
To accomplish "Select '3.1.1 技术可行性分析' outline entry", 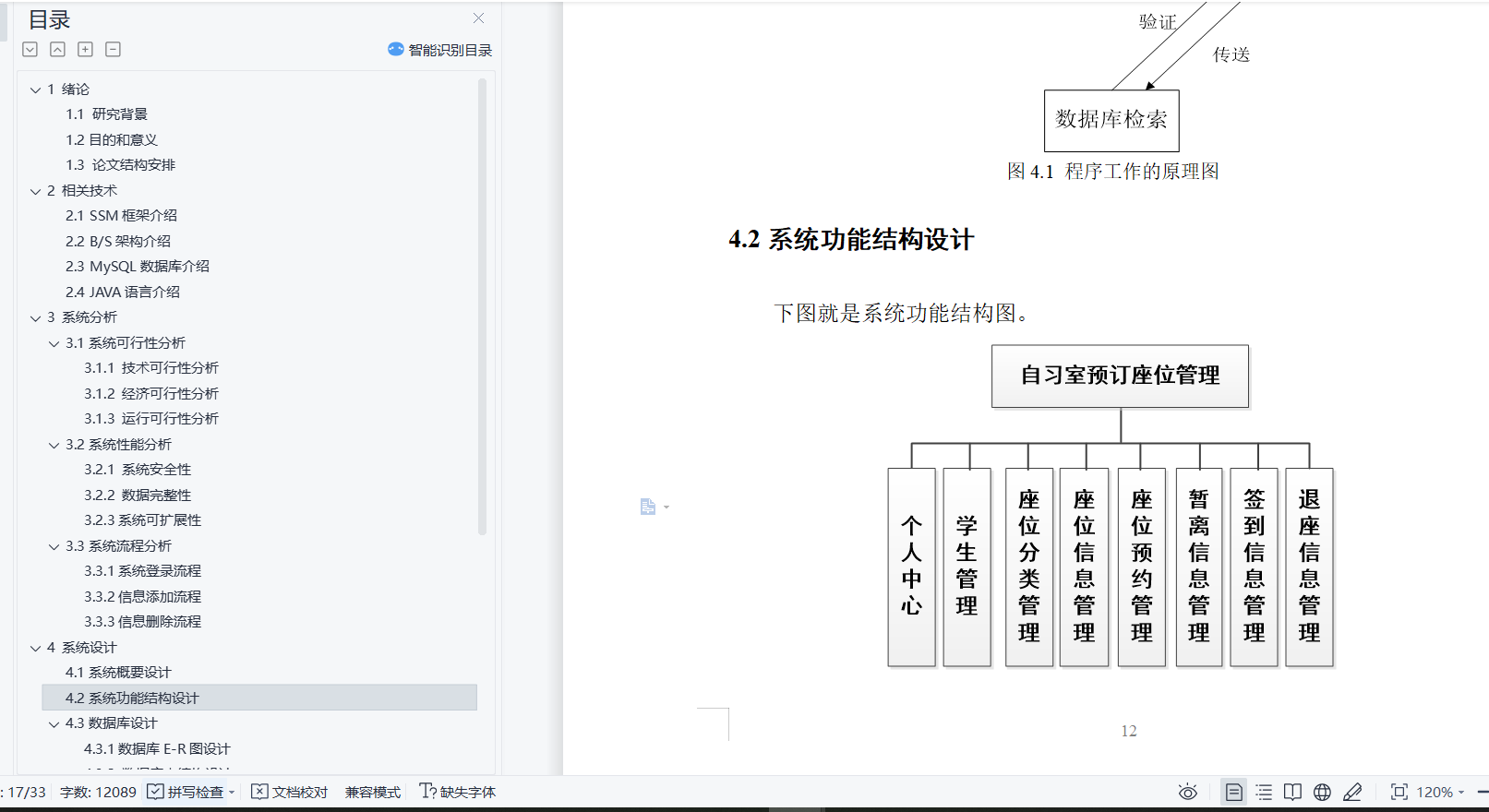I will [151, 368].
